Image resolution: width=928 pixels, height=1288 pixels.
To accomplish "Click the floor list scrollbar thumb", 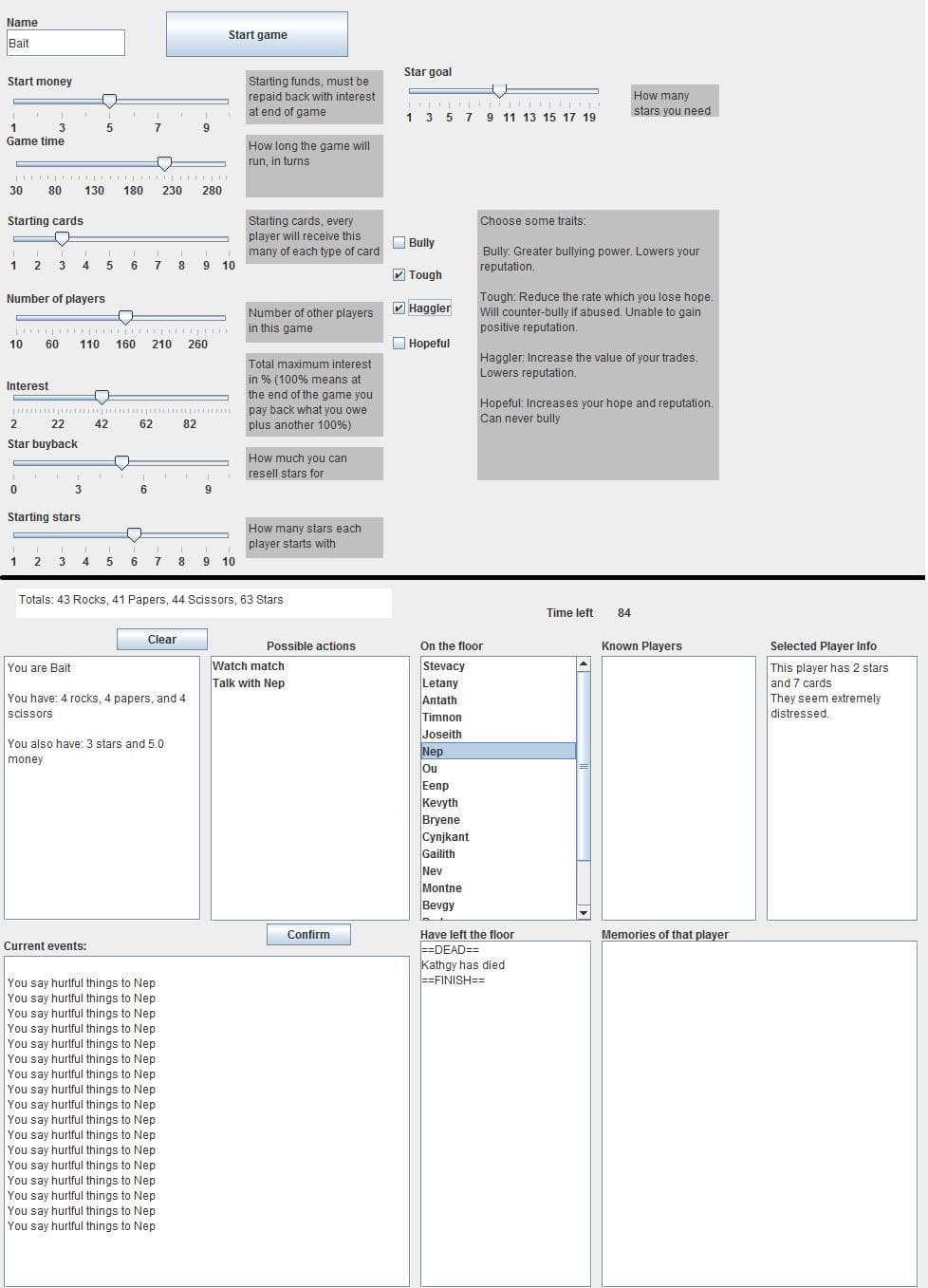I will click(x=584, y=766).
